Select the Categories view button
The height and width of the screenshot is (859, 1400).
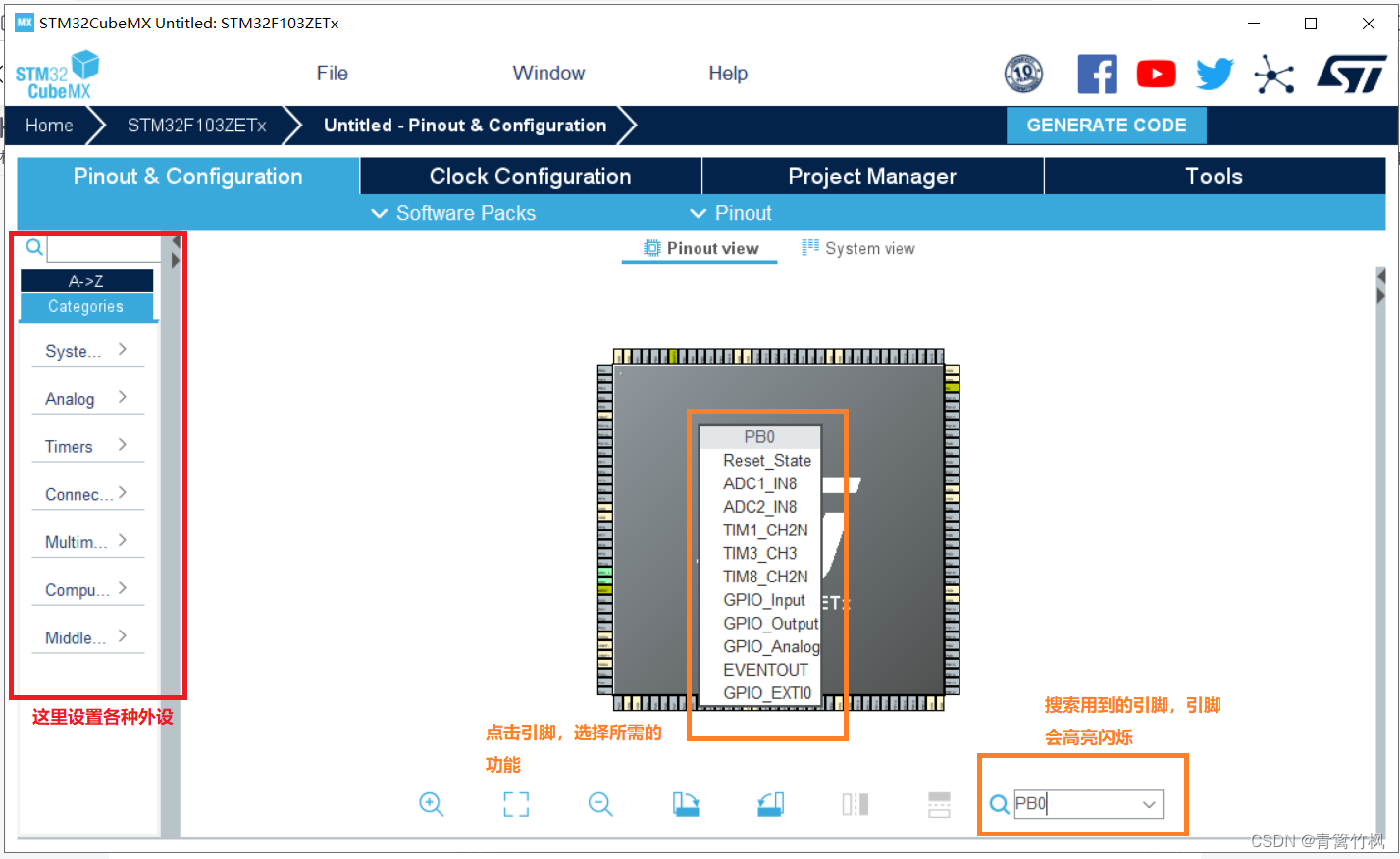pos(86,306)
